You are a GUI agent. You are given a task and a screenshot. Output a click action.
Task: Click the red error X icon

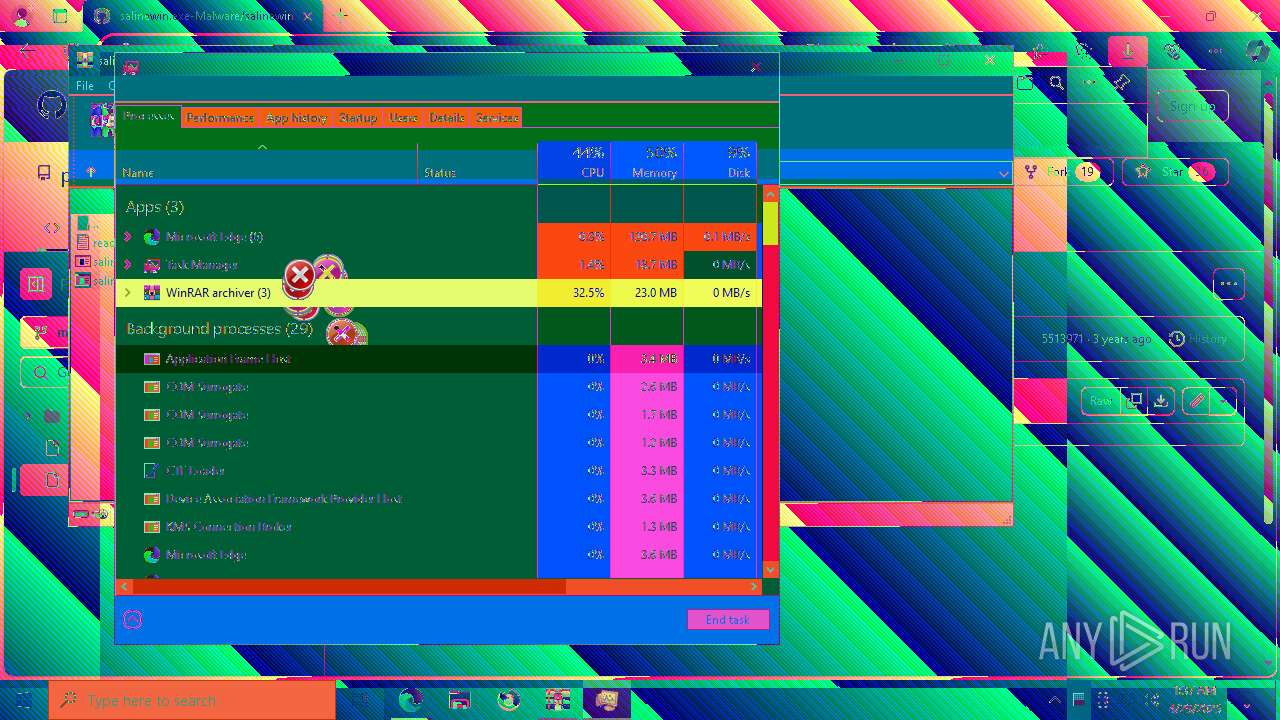(x=299, y=277)
